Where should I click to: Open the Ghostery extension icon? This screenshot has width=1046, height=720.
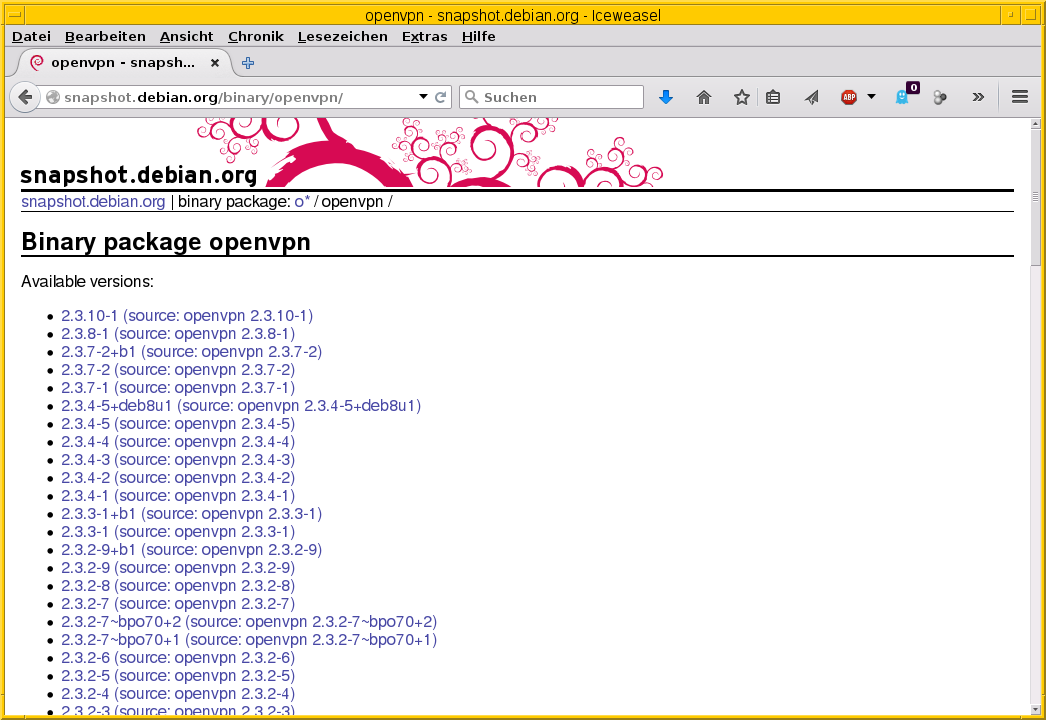pyautogui.click(x=903, y=97)
